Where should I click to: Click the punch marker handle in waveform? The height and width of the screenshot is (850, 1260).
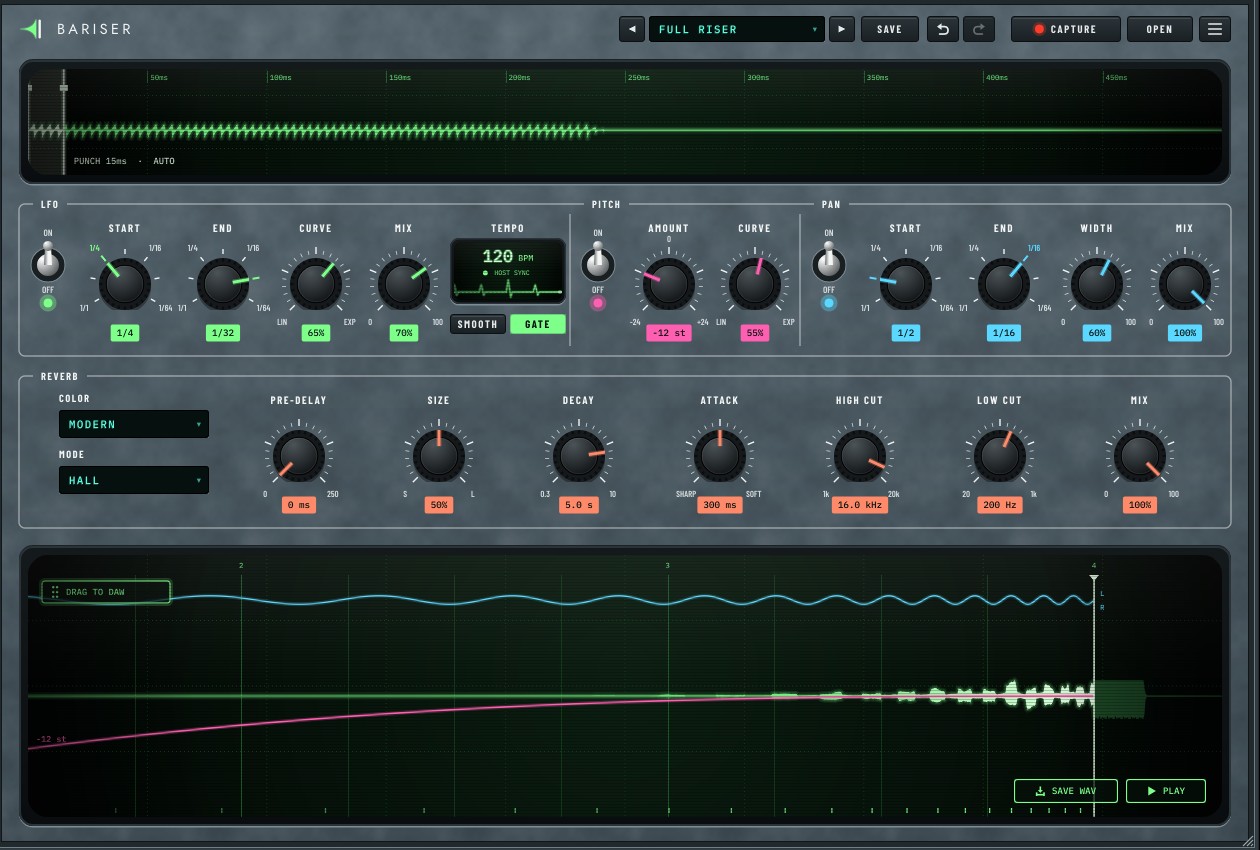click(63, 88)
